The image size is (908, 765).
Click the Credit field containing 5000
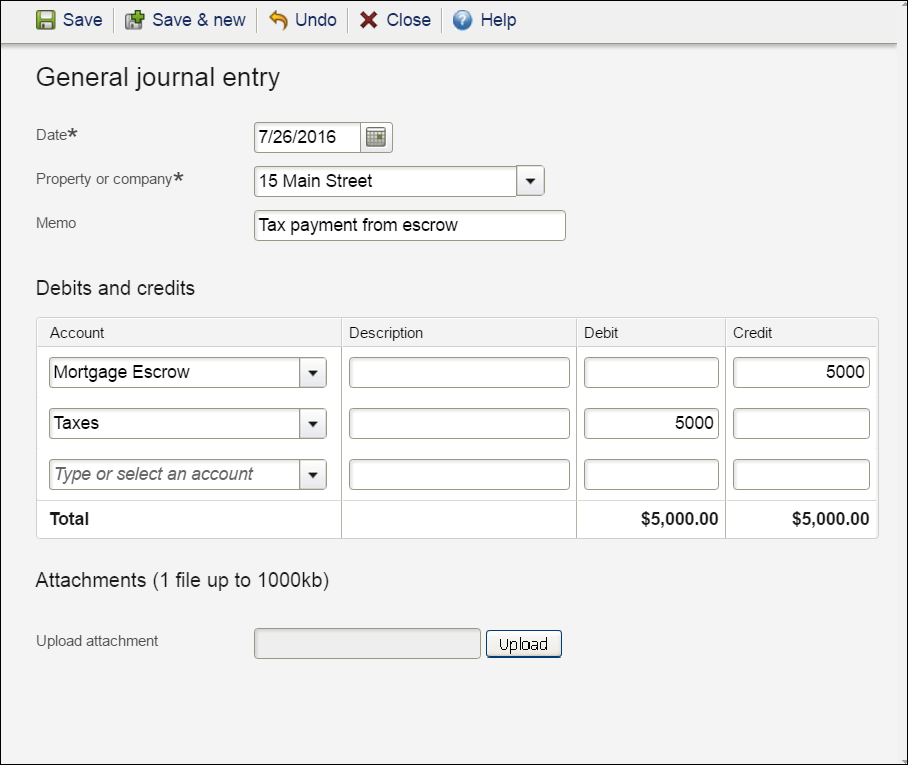800,372
